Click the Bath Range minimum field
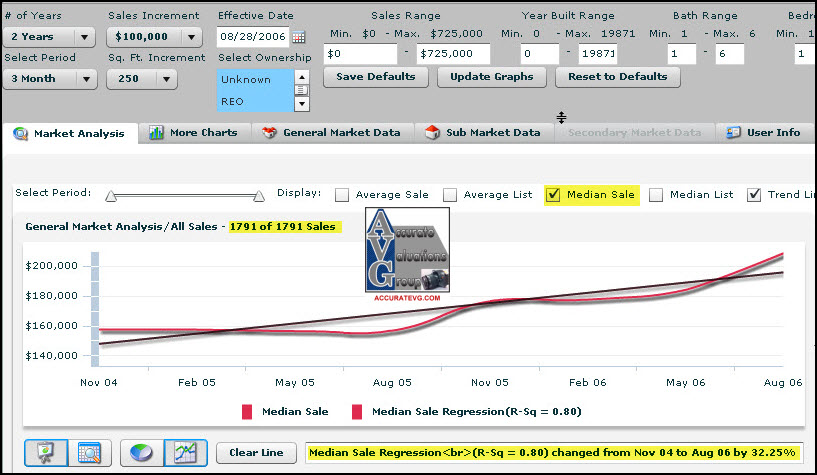The image size is (817, 475). pyautogui.click(x=682, y=54)
